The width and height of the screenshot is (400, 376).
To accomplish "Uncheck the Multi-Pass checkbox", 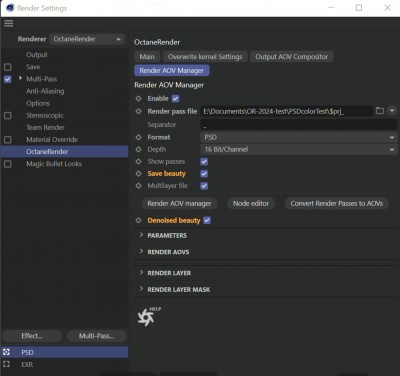I will pos(8,79).
